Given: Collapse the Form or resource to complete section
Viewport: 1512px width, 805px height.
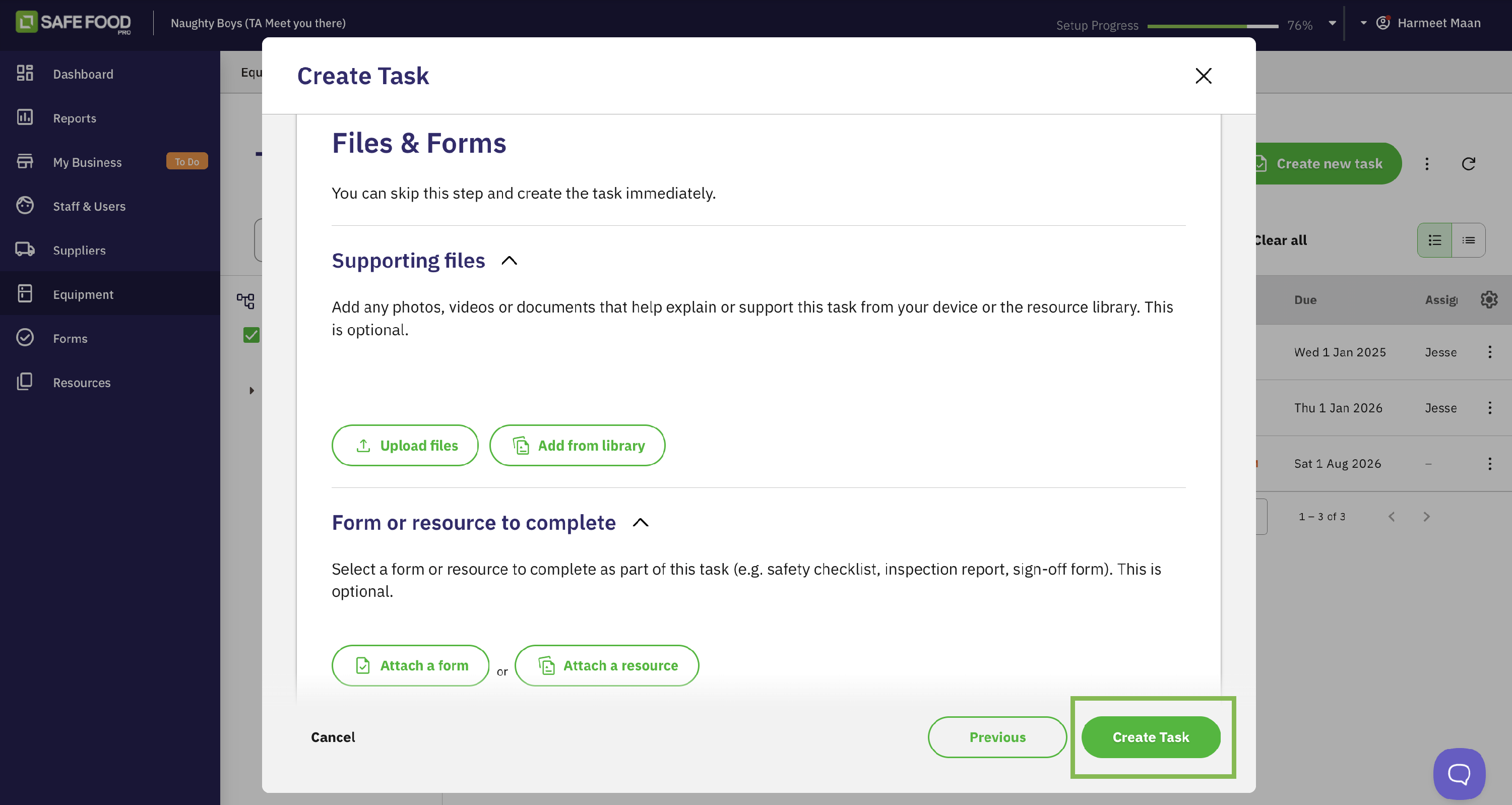Looking at the screenshot, I should click(x=641, y=523).
